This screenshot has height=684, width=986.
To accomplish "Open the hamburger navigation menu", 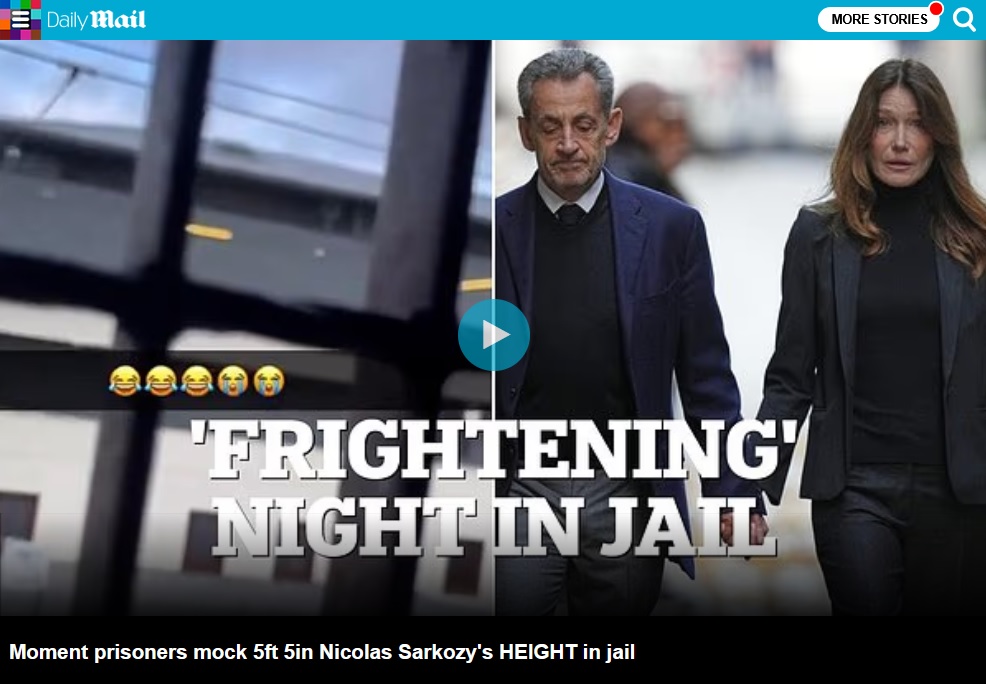I will (20, 19).
